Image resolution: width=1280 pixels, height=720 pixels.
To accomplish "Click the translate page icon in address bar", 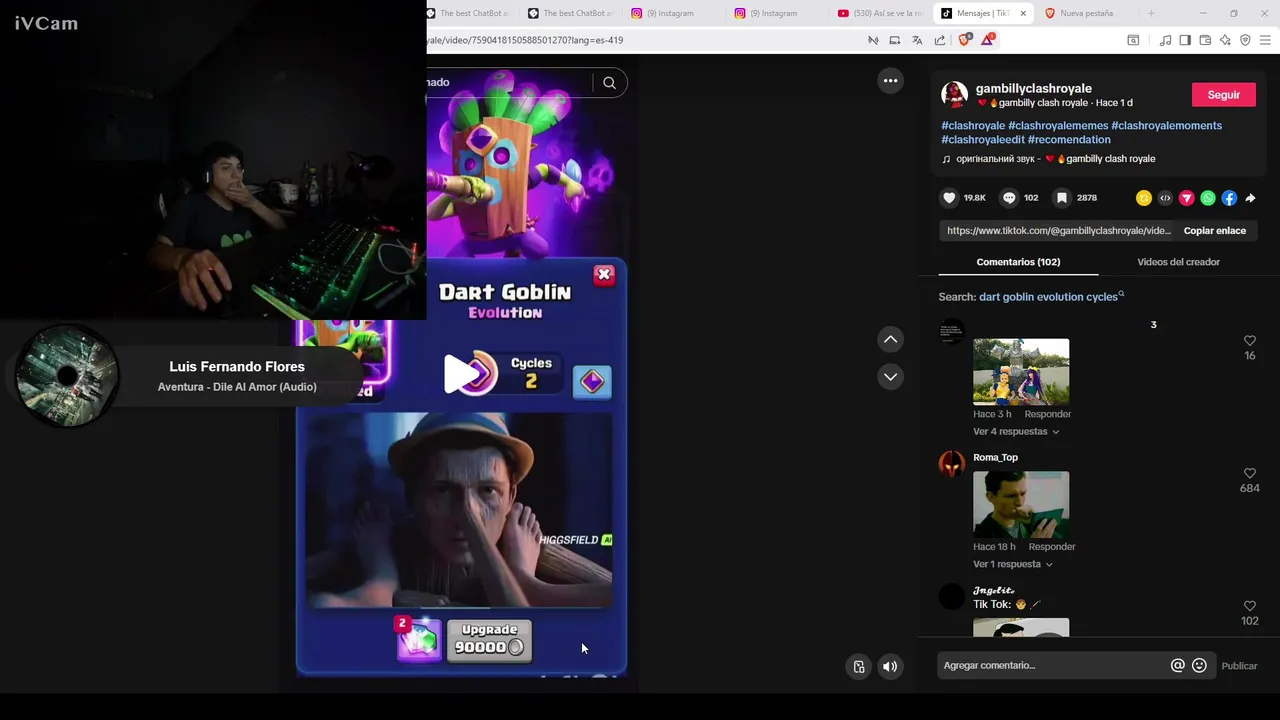I will 917,40.
